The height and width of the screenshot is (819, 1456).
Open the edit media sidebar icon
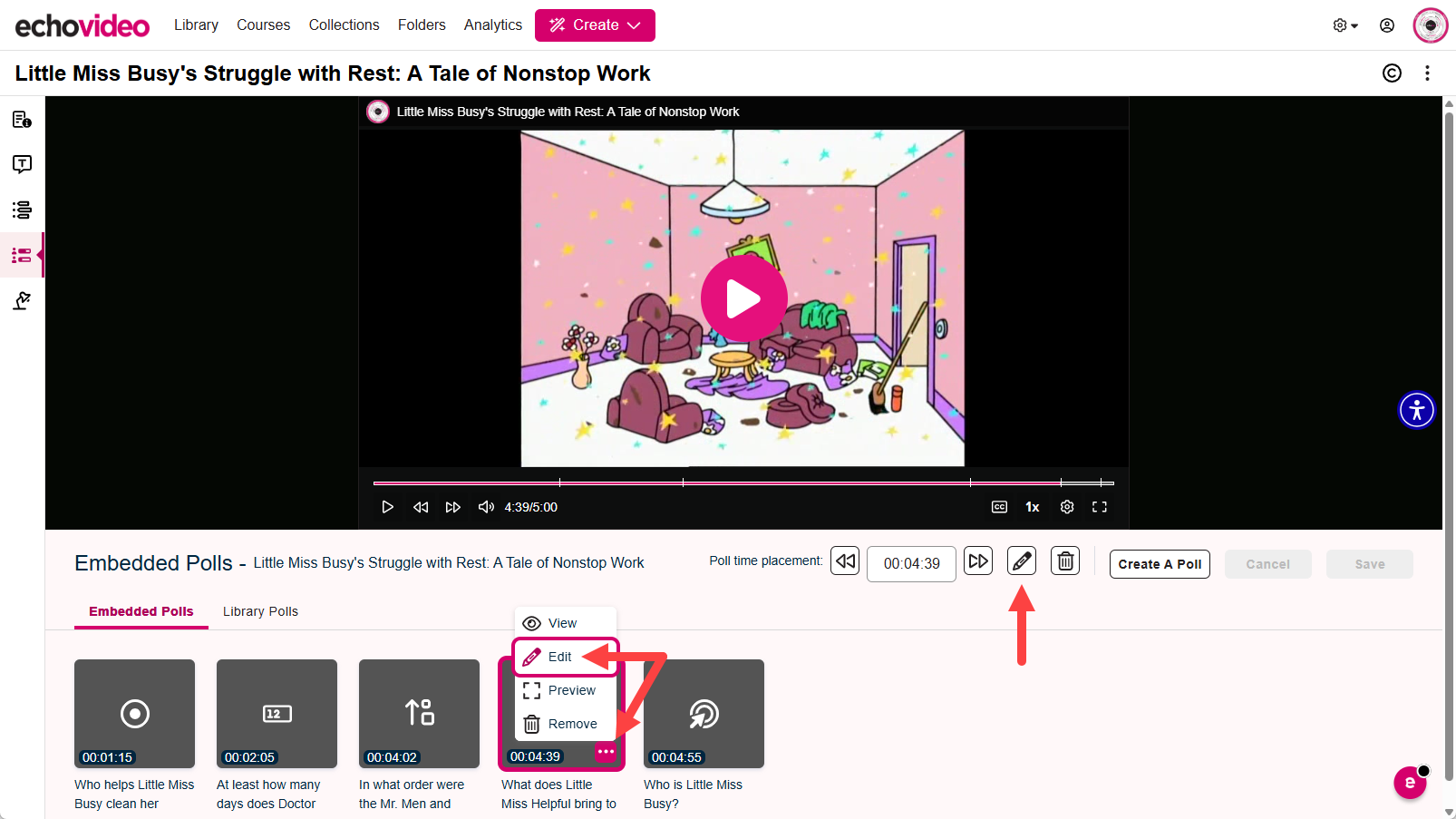[22, 300]
